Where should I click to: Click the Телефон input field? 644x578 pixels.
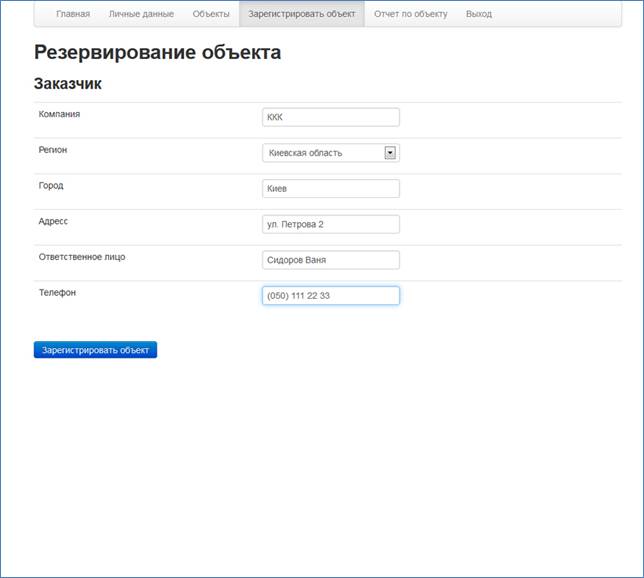331,296
